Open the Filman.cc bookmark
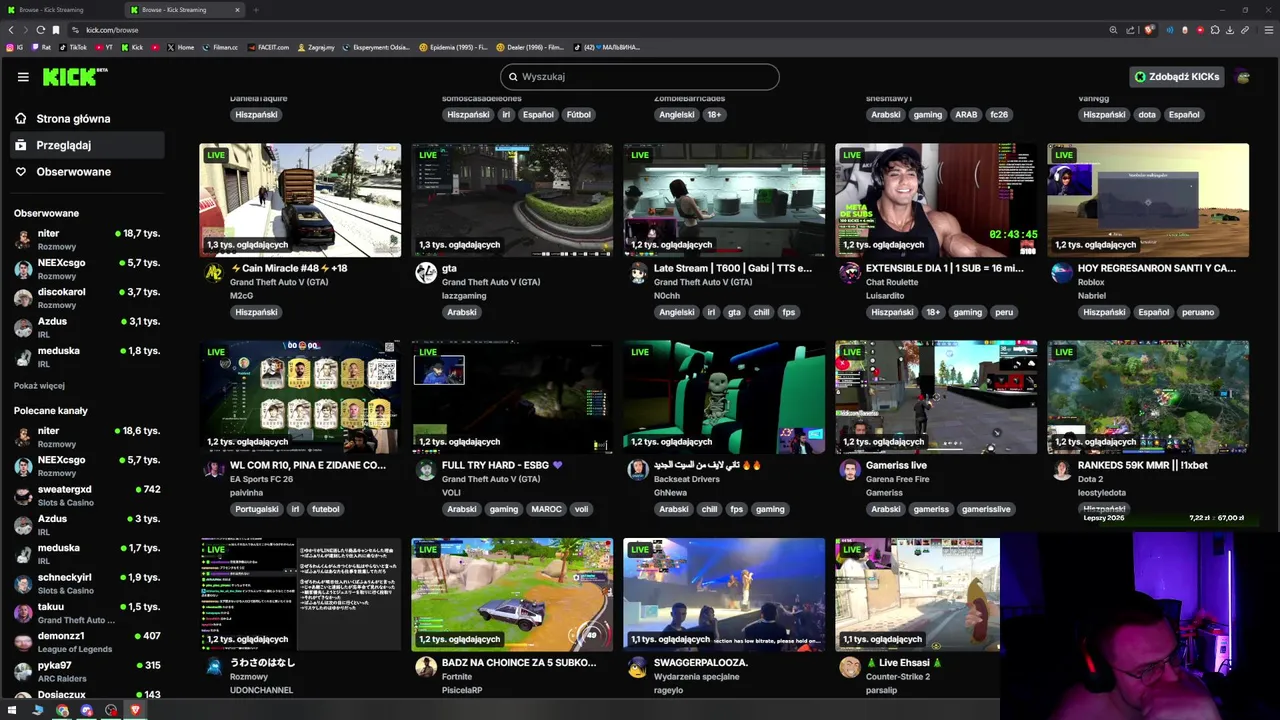Viewport: 1280px width, 720px height. [x=220, y=47]
